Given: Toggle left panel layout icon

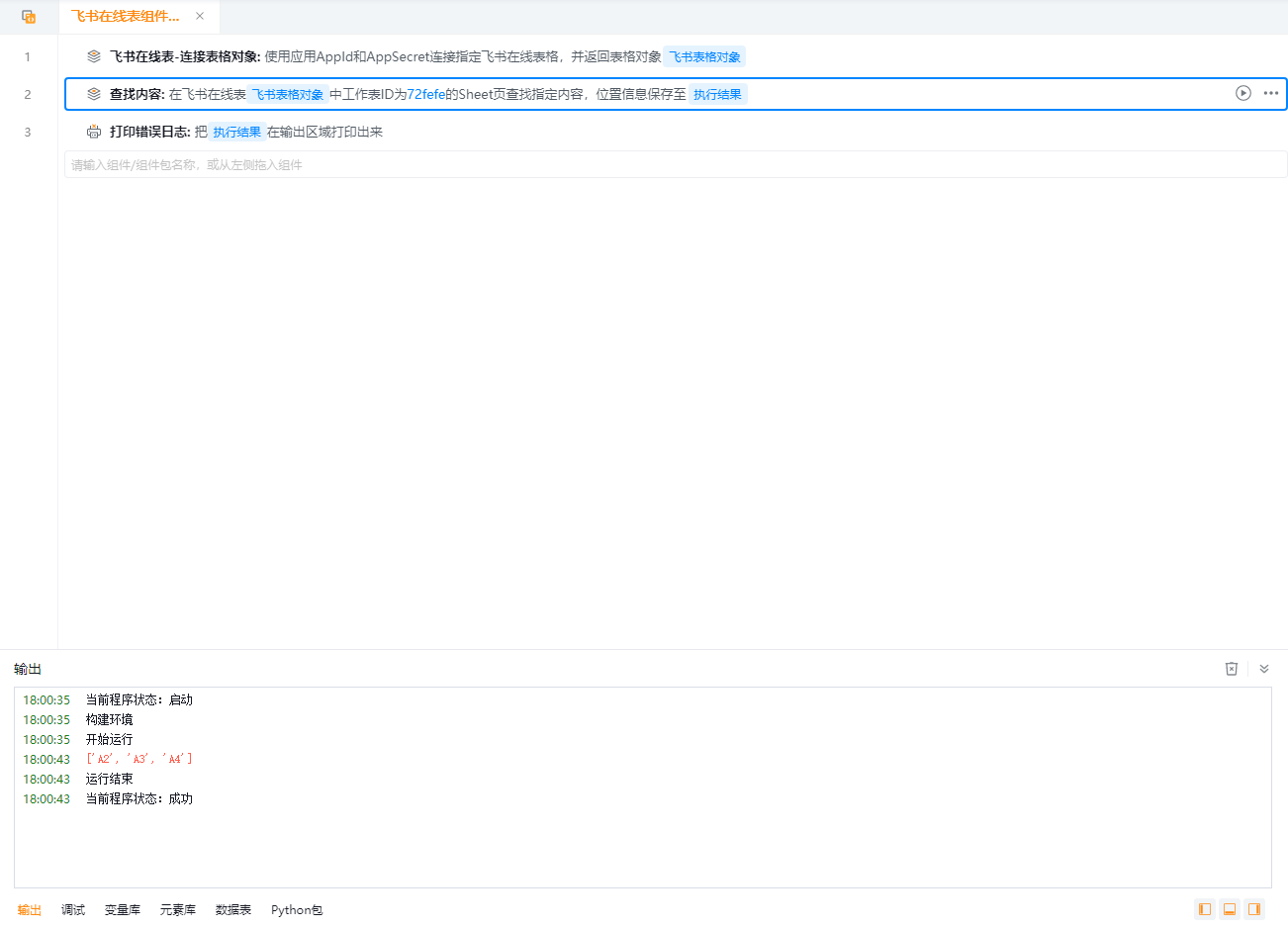Looking at the screenshot, I should (1205, 909).
